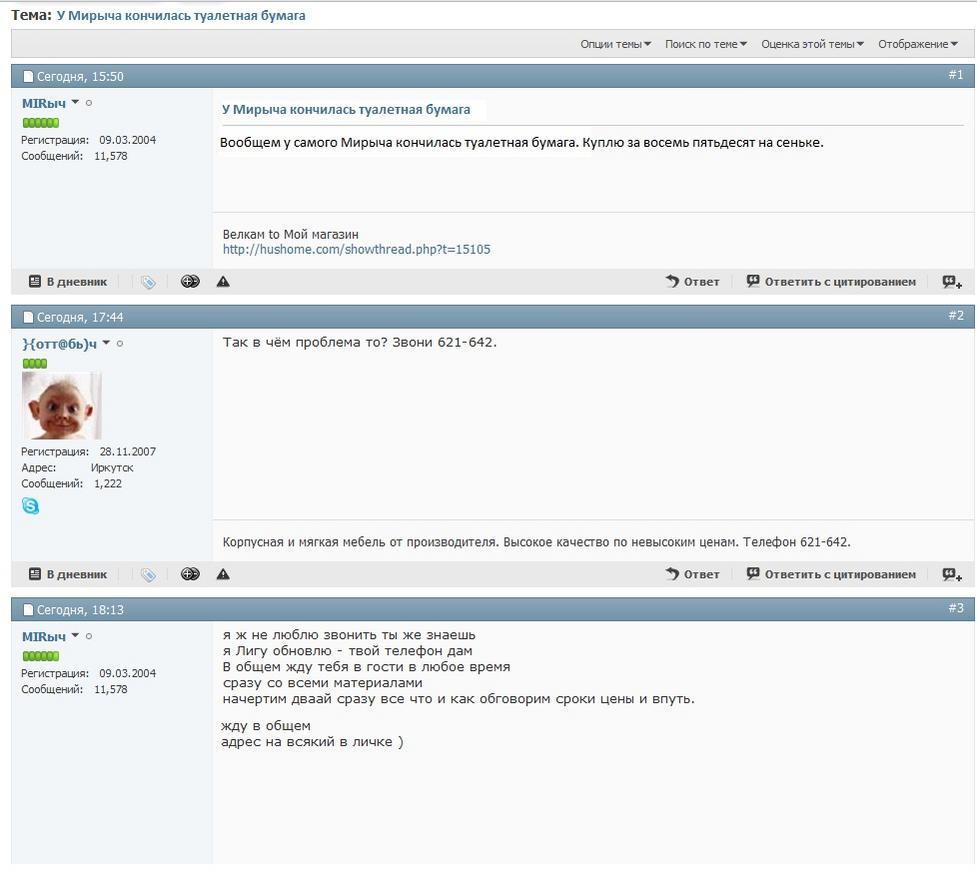The height and width of the screenshot is (871, 977).
Task: Click Ответить с цитированием under post #2
Action: coord(831,574)
